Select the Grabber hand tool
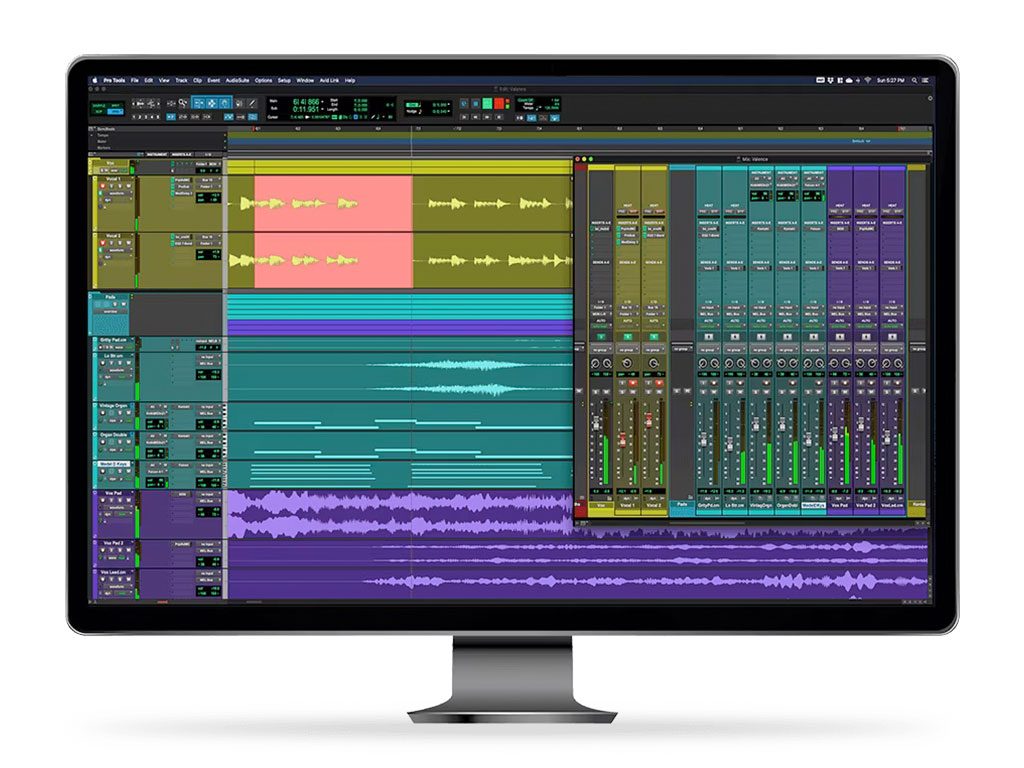1024x768 pixels. (x=225, y=103)
